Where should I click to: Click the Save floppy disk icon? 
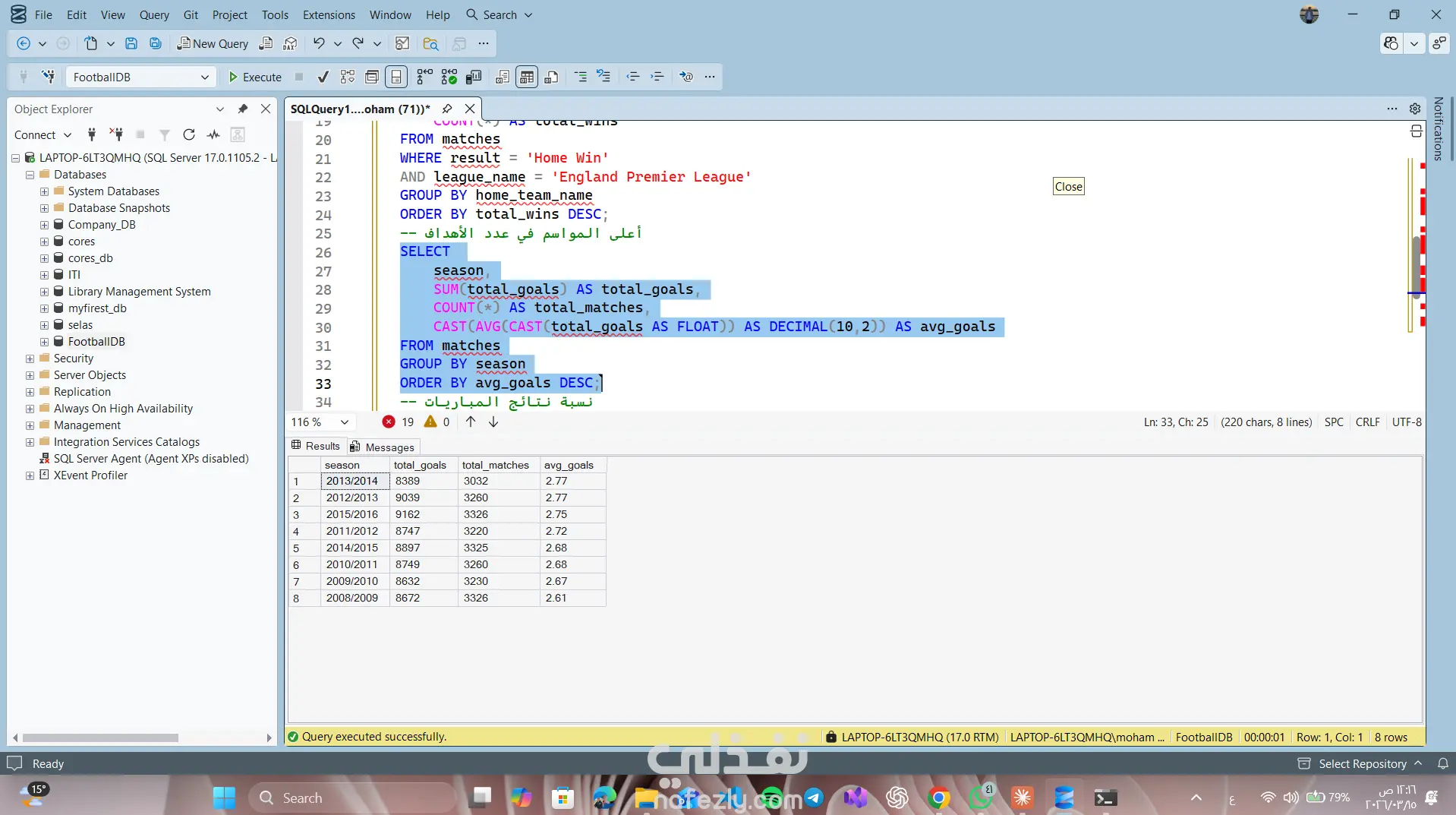(131, 43)
